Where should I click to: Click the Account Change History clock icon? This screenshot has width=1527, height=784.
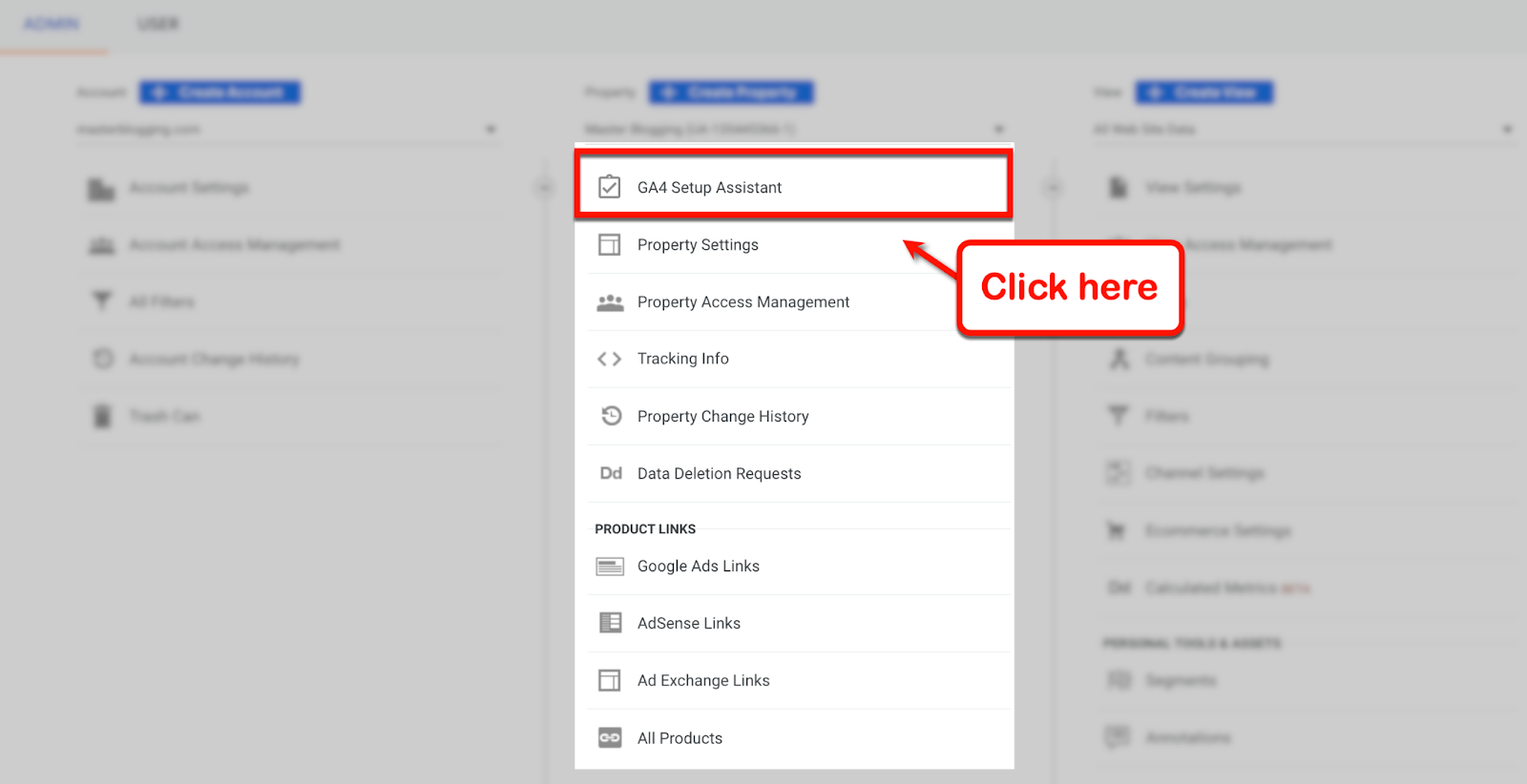(x=103, y=359)
